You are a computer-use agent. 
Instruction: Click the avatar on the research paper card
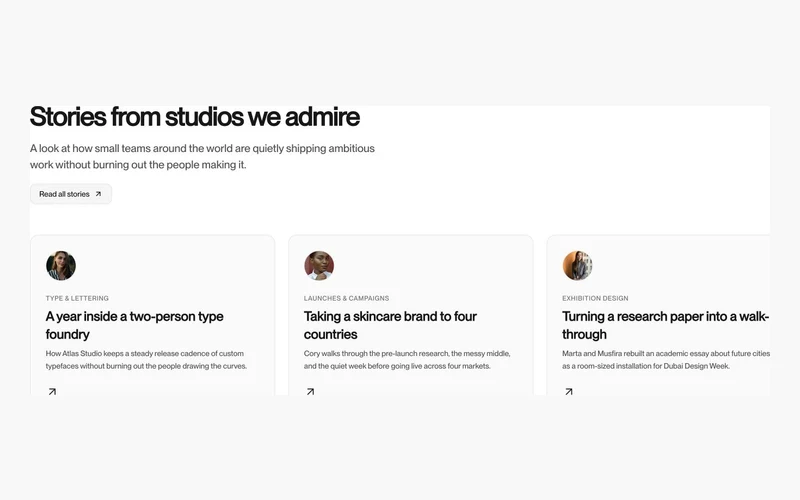coord(577,265)
